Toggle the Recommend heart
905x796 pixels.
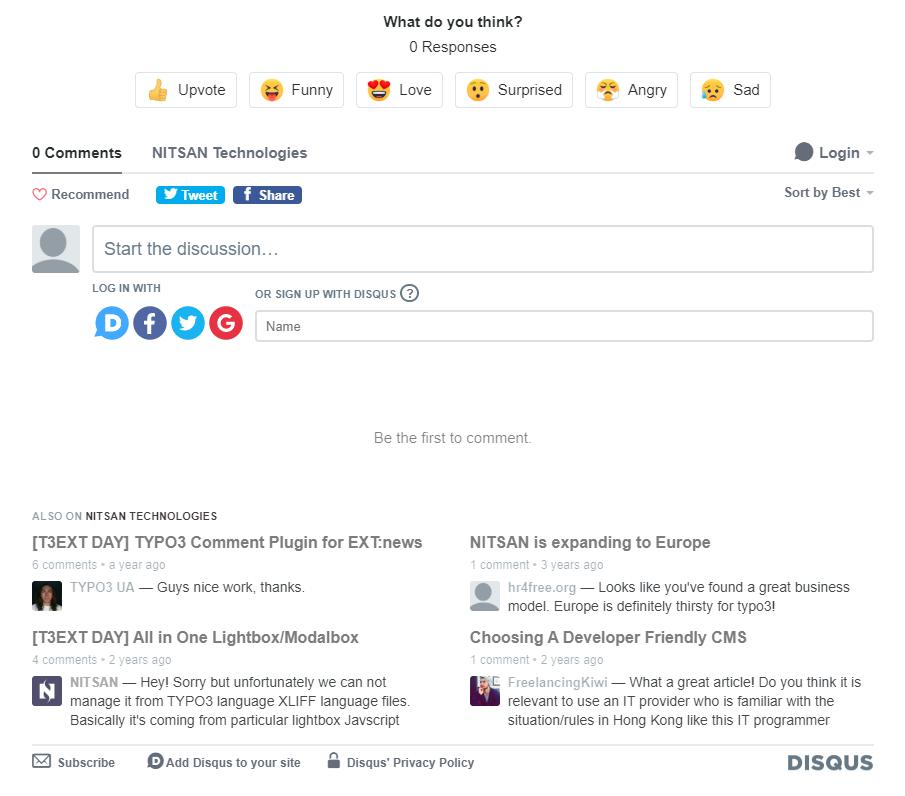40,194
